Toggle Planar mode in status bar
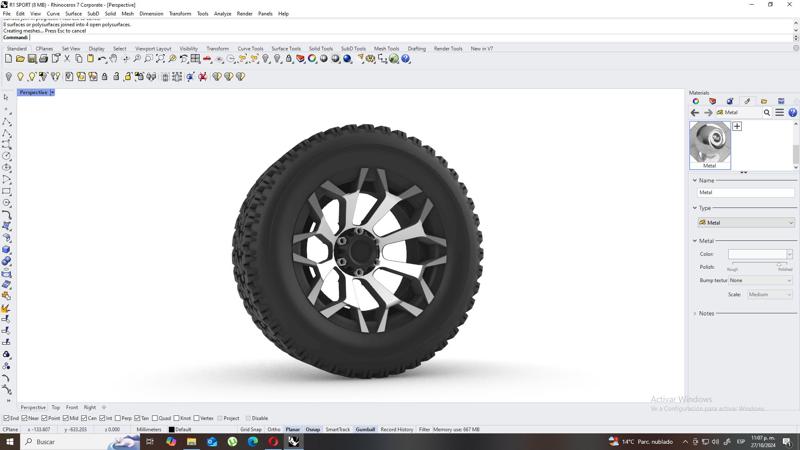The image size is (800, 450). pyautogui.click(x=292, y=430)
